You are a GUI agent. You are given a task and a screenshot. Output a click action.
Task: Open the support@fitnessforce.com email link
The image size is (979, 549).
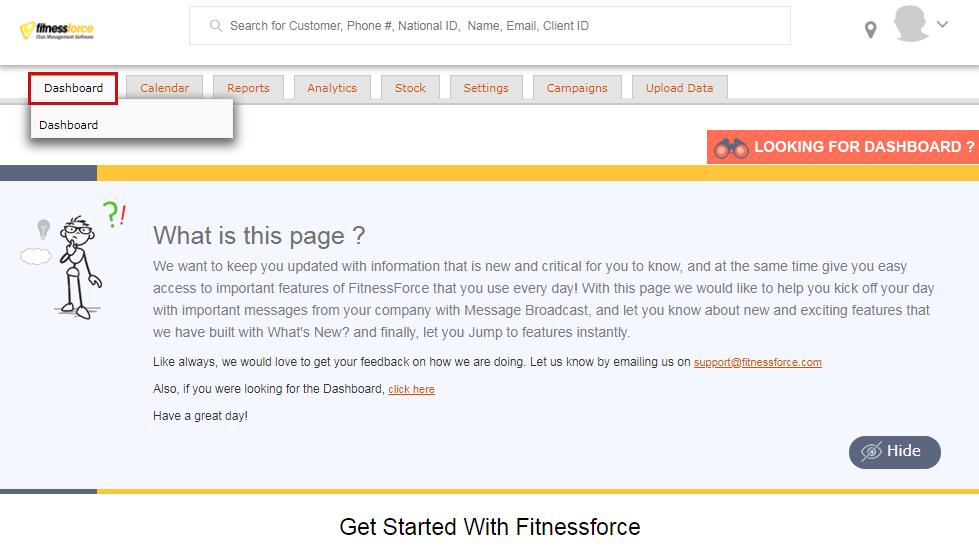tap(757, 362)
